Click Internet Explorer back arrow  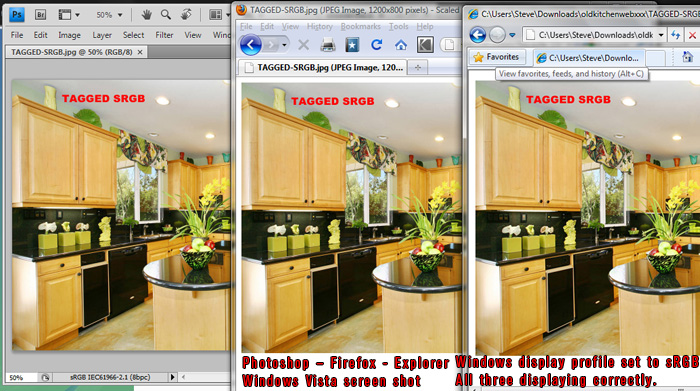pos(478,35)
